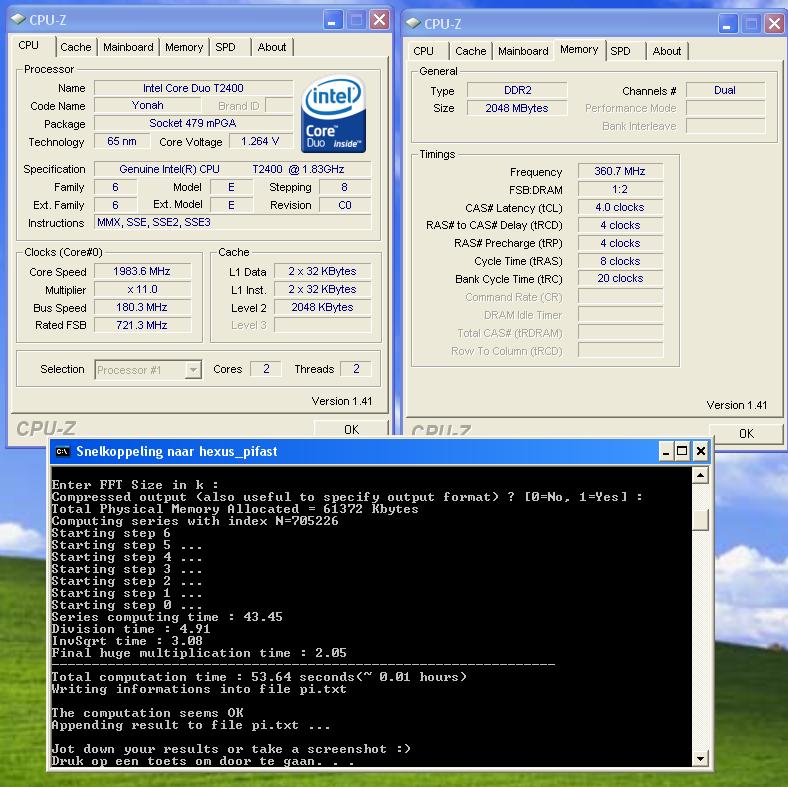This screenshot has height=787, width=788.
Task: Open About tab in right CPU-Z window
Action: point(667,51)
